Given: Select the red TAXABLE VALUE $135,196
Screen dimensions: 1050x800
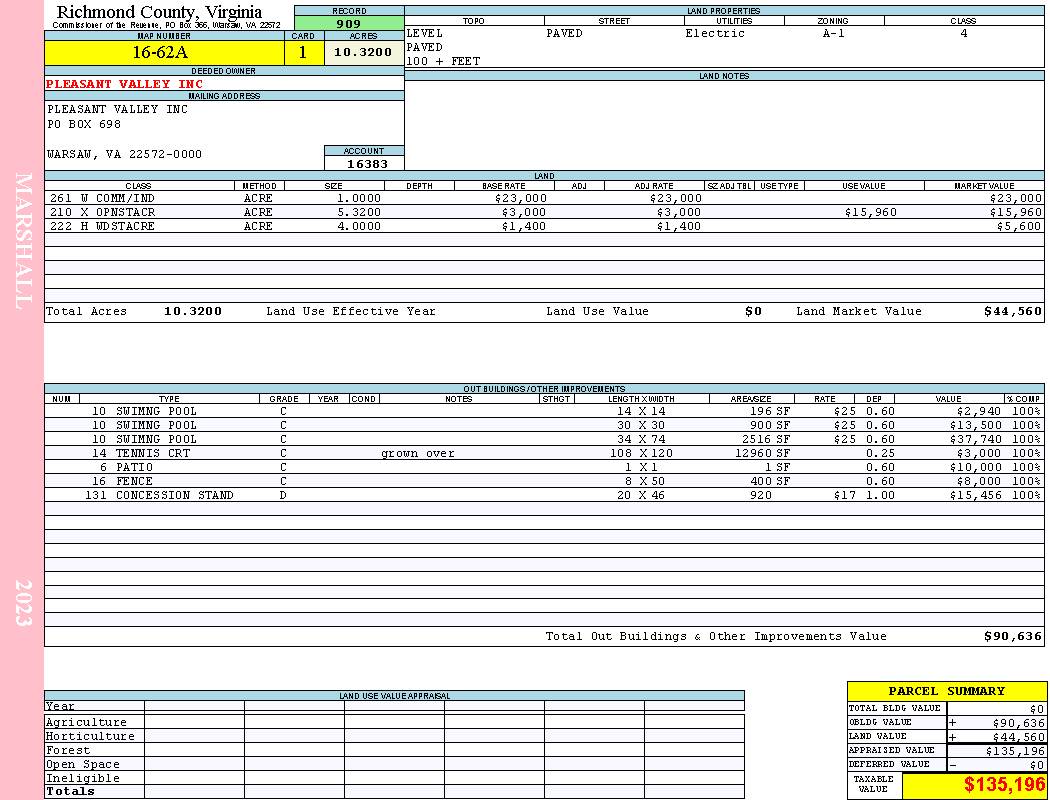Looking at the screenshot, I should 1004,785.
